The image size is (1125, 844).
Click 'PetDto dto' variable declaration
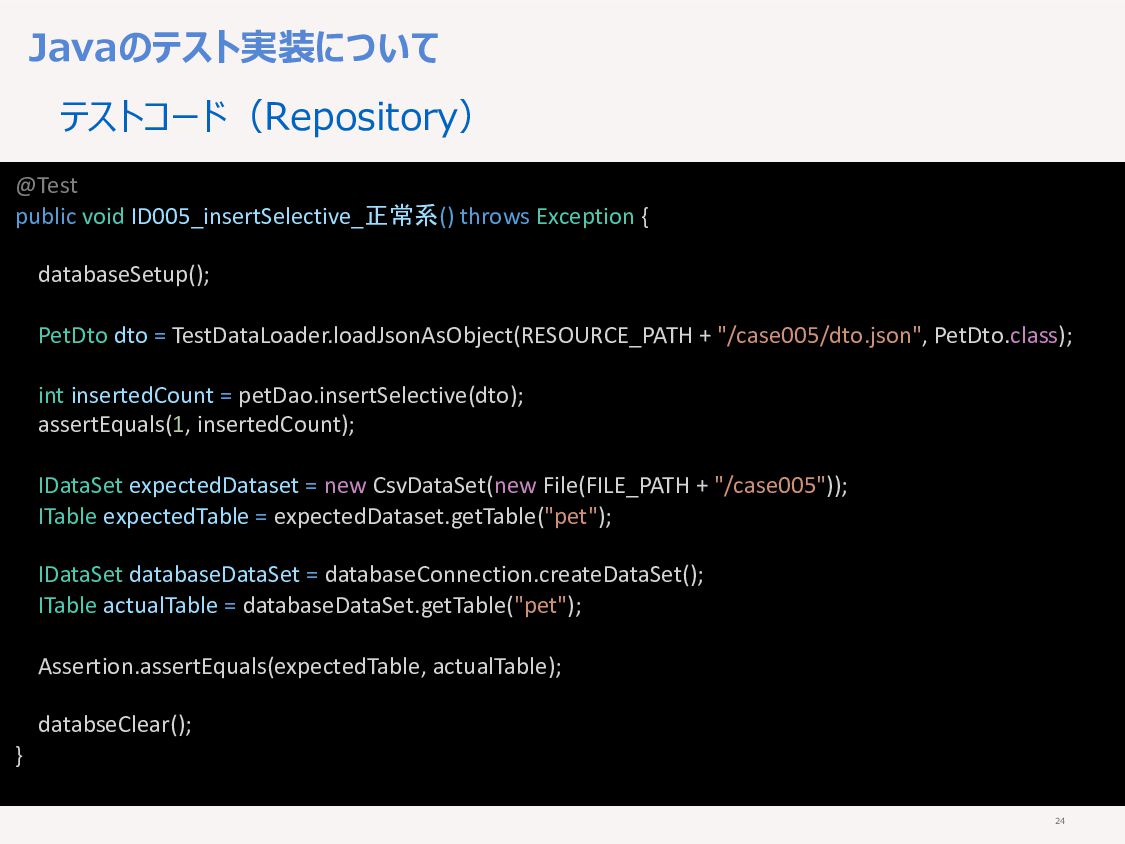click(x=93, y=335)
